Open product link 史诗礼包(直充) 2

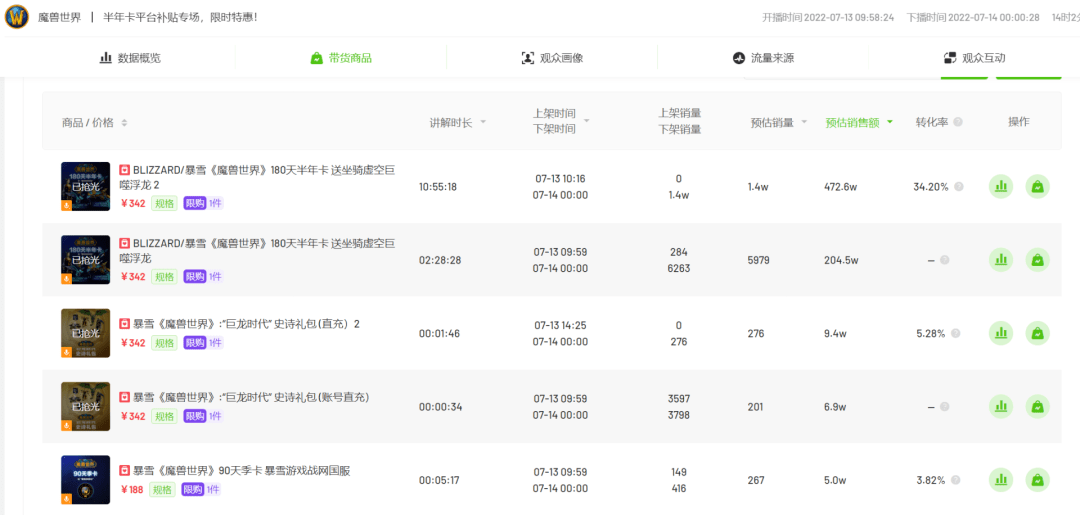click(246, 324)
